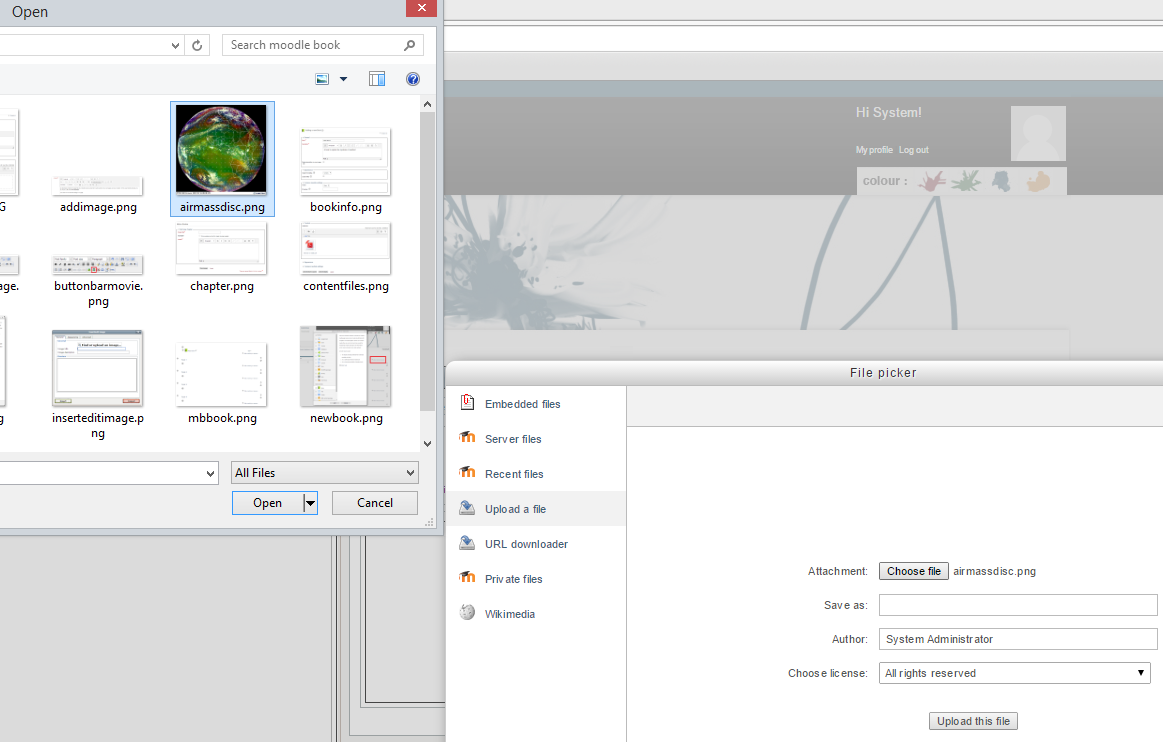Click the Author input field
The height and width of the screenshot is (742, 1163).
[x=1018, y=639]
